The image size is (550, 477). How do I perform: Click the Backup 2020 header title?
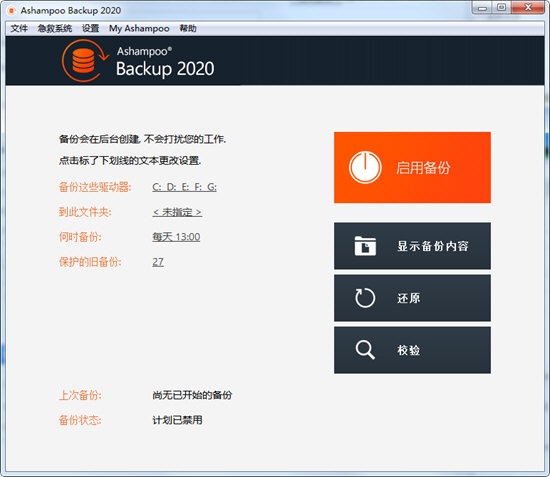click(x=165, y=68)
